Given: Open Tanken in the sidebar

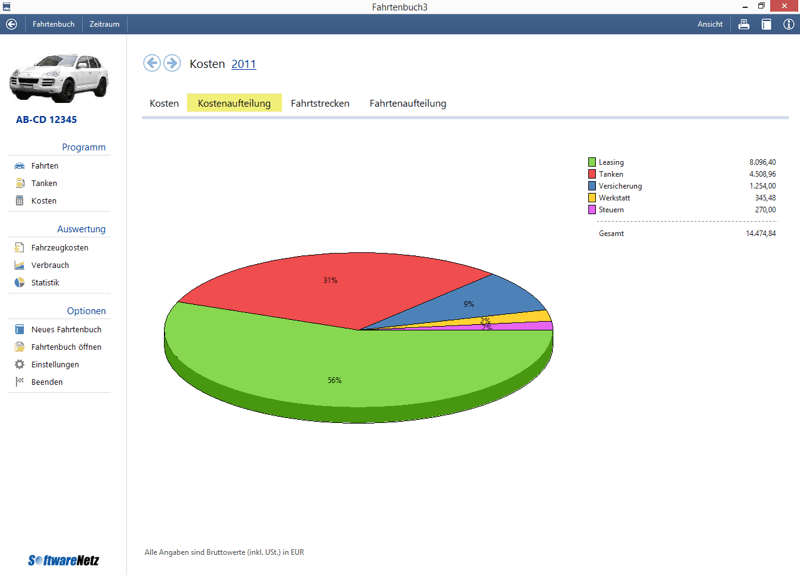Looking at the screenshot, I should coord(44,183).
